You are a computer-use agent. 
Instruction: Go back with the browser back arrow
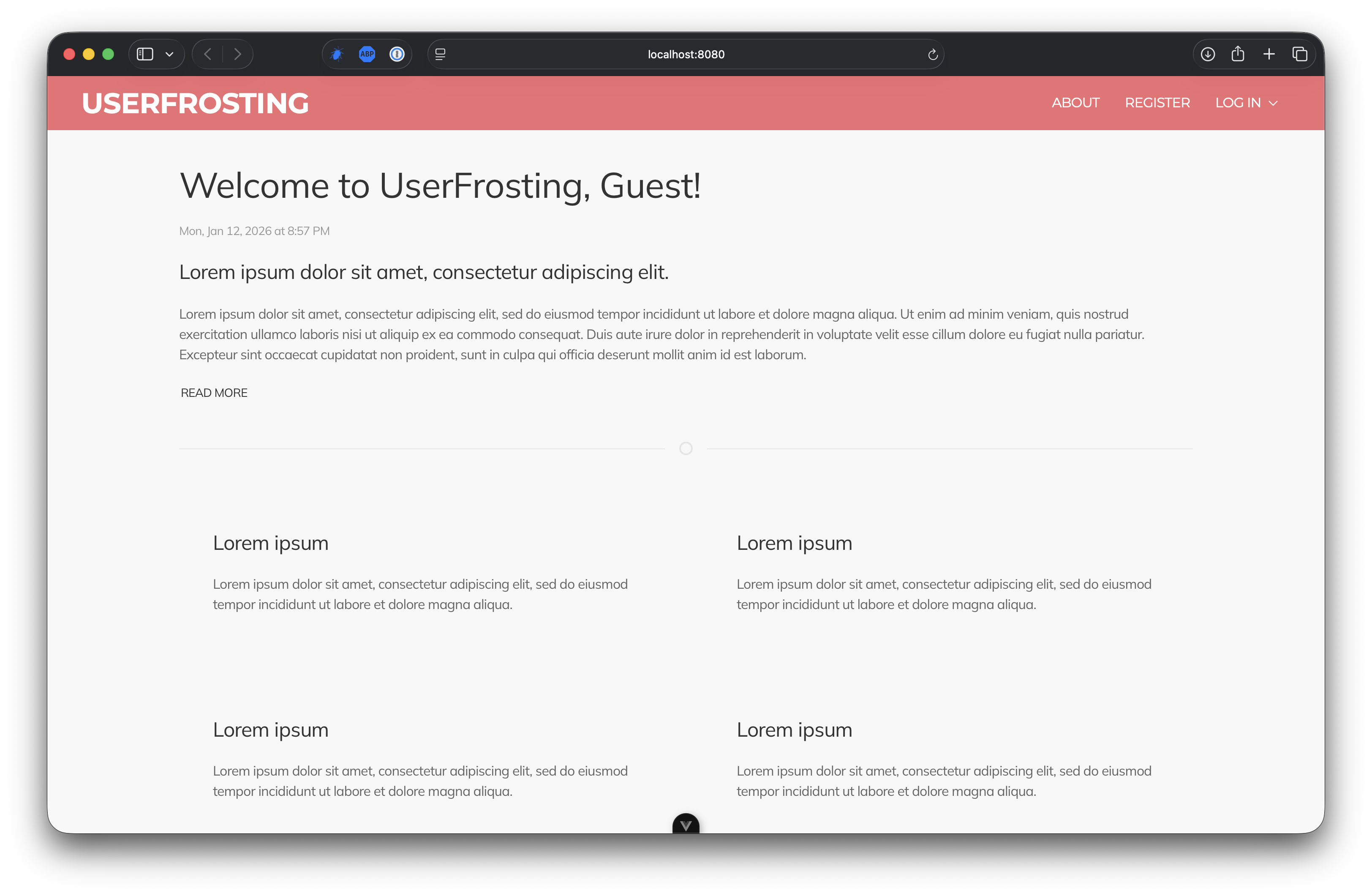208,54
